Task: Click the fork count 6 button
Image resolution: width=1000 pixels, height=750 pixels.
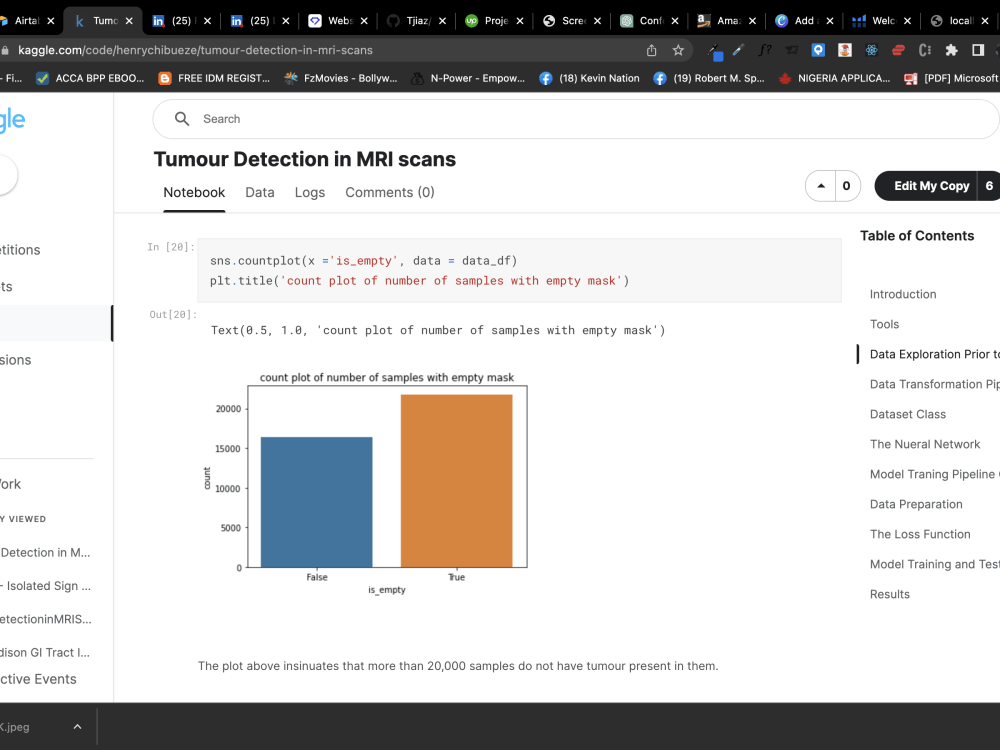Action: tap(989, 186)
